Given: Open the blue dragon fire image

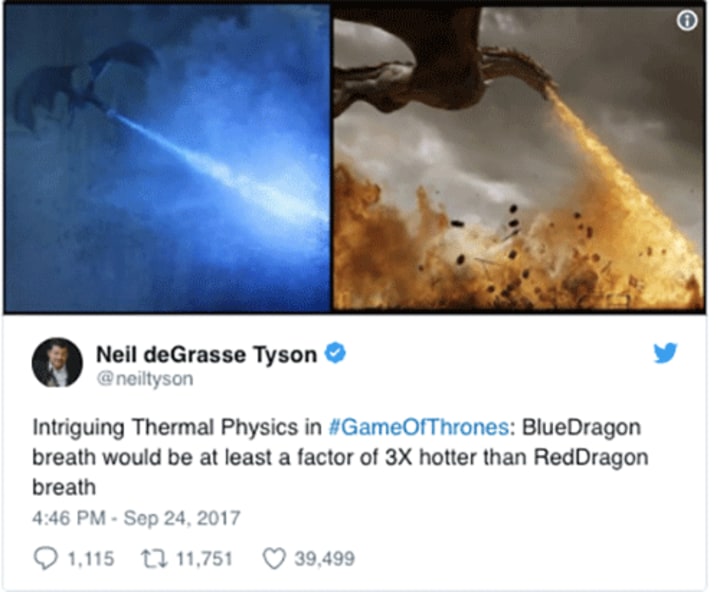Looking at the screenshot, I should (x=167, y=158).
